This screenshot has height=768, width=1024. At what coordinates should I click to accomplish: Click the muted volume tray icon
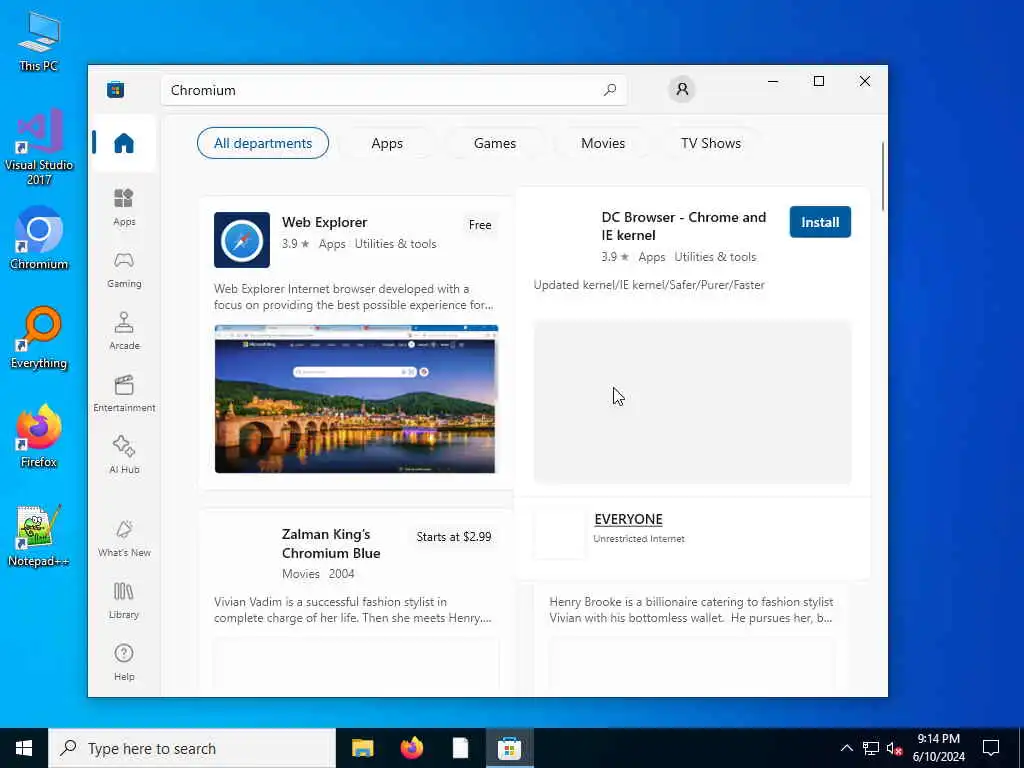894,748
